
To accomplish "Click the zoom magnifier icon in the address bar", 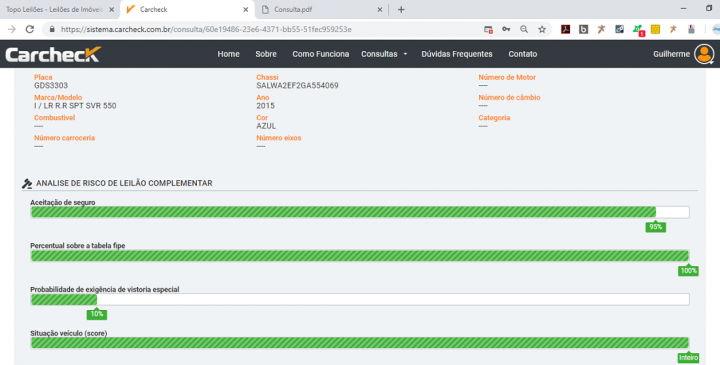I will (524, 29).
